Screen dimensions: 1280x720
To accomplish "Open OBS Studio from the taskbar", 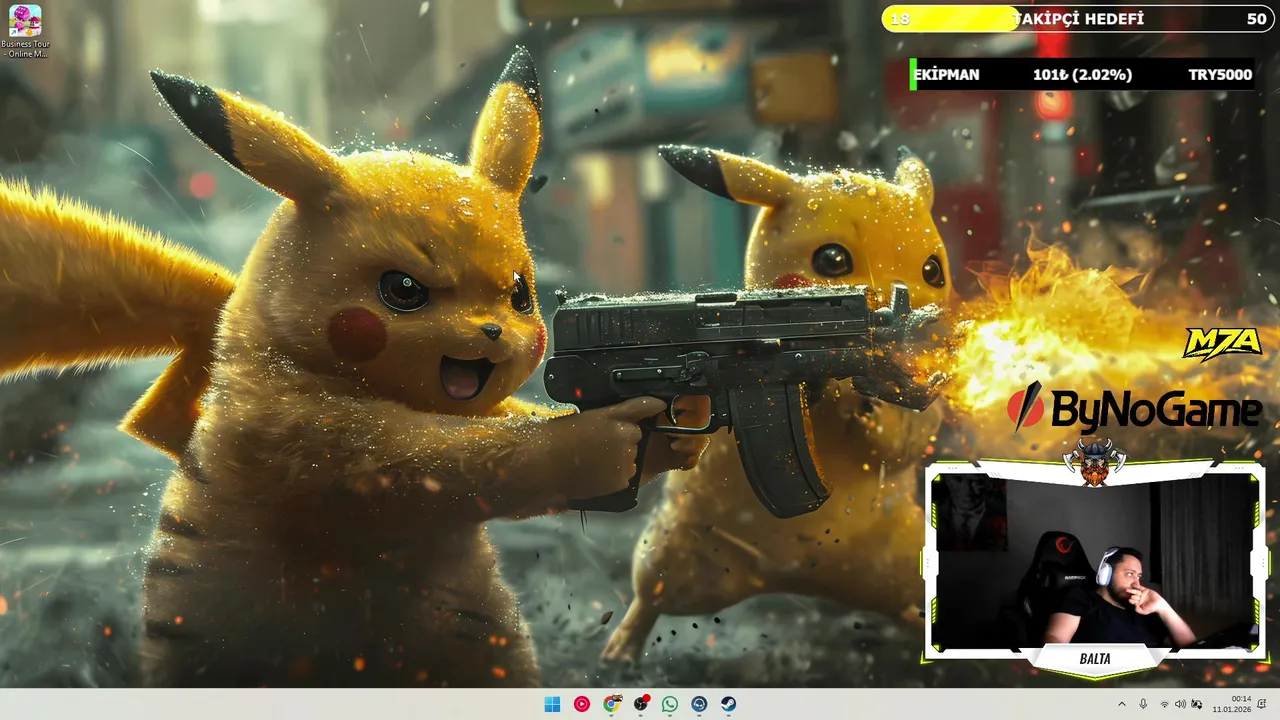I will pyautogui.click(x=640, y=704).
